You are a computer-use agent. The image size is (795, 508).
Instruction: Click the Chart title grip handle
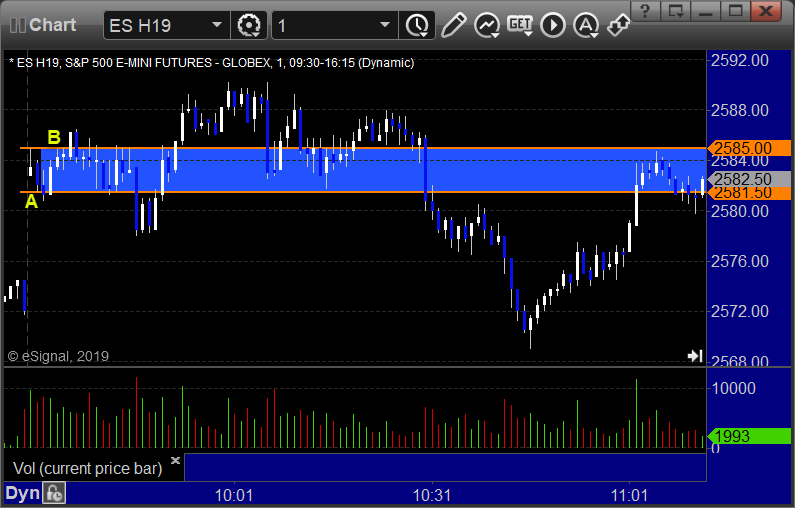18,25
